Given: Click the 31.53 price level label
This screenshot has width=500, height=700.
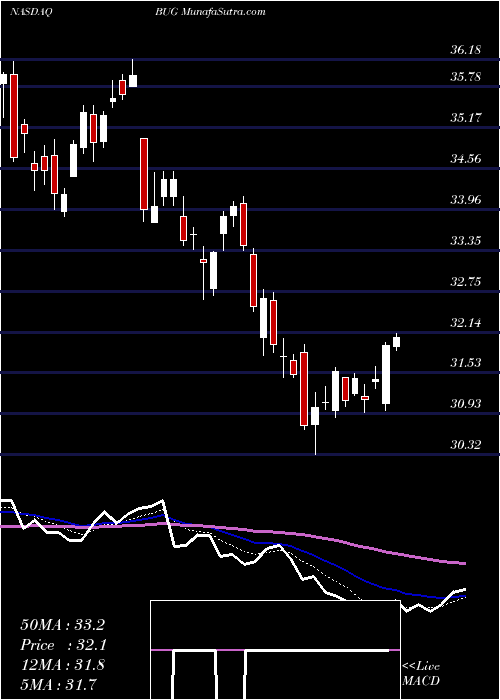Looking at the screenshot, I should [466, 362].
